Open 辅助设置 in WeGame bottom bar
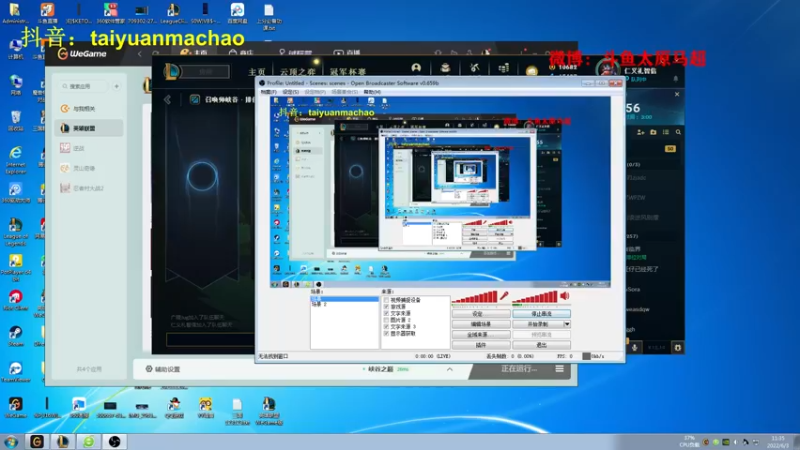The width and height of the screenshot is (800, 450). 163,369
